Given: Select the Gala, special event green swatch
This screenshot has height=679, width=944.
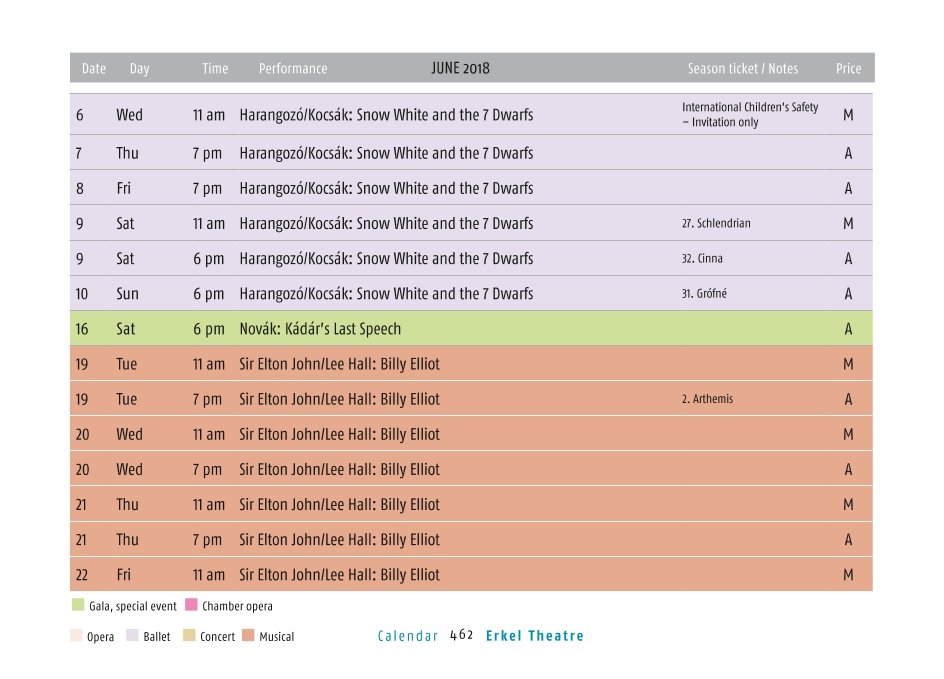Looking at the screenshot, I should point(78,605).
